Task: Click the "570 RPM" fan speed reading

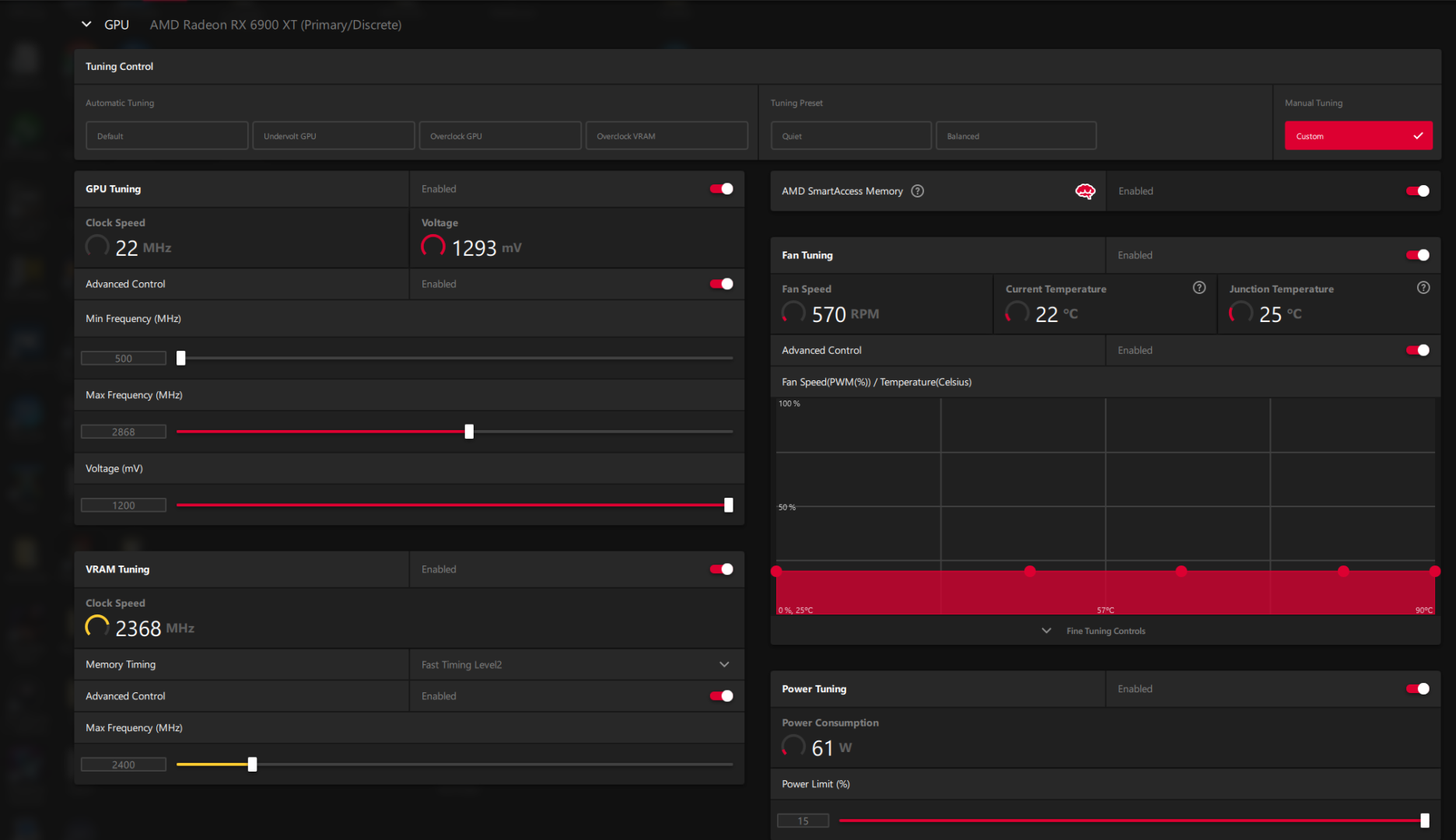Action: (845, 314)
